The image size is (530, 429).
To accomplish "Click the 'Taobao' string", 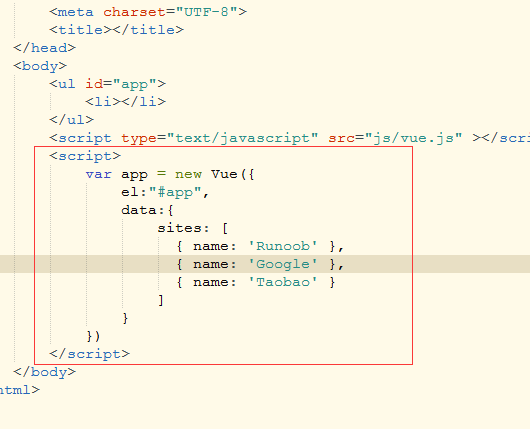I will 283,282.
